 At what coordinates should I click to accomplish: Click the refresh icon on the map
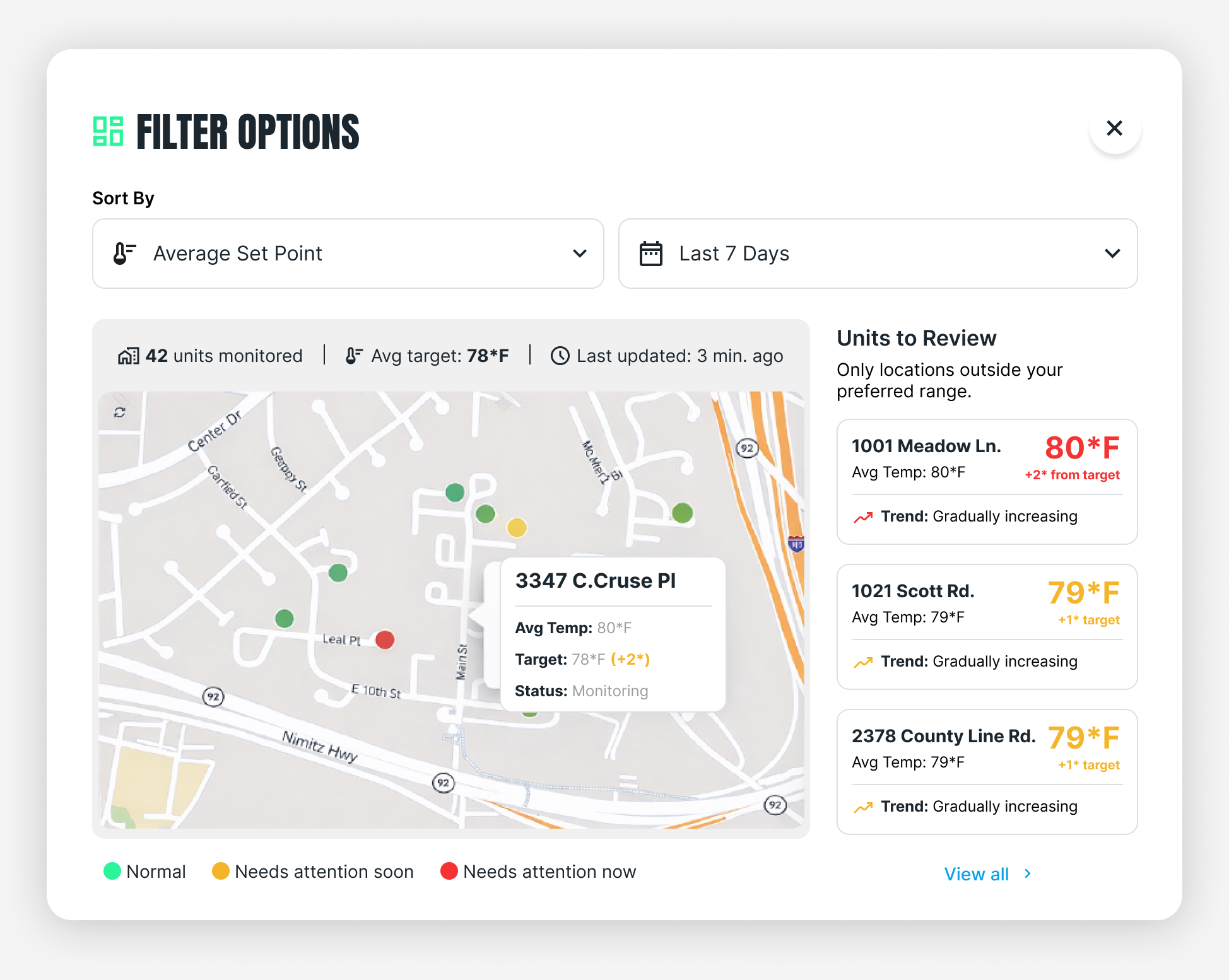point(120,412)
